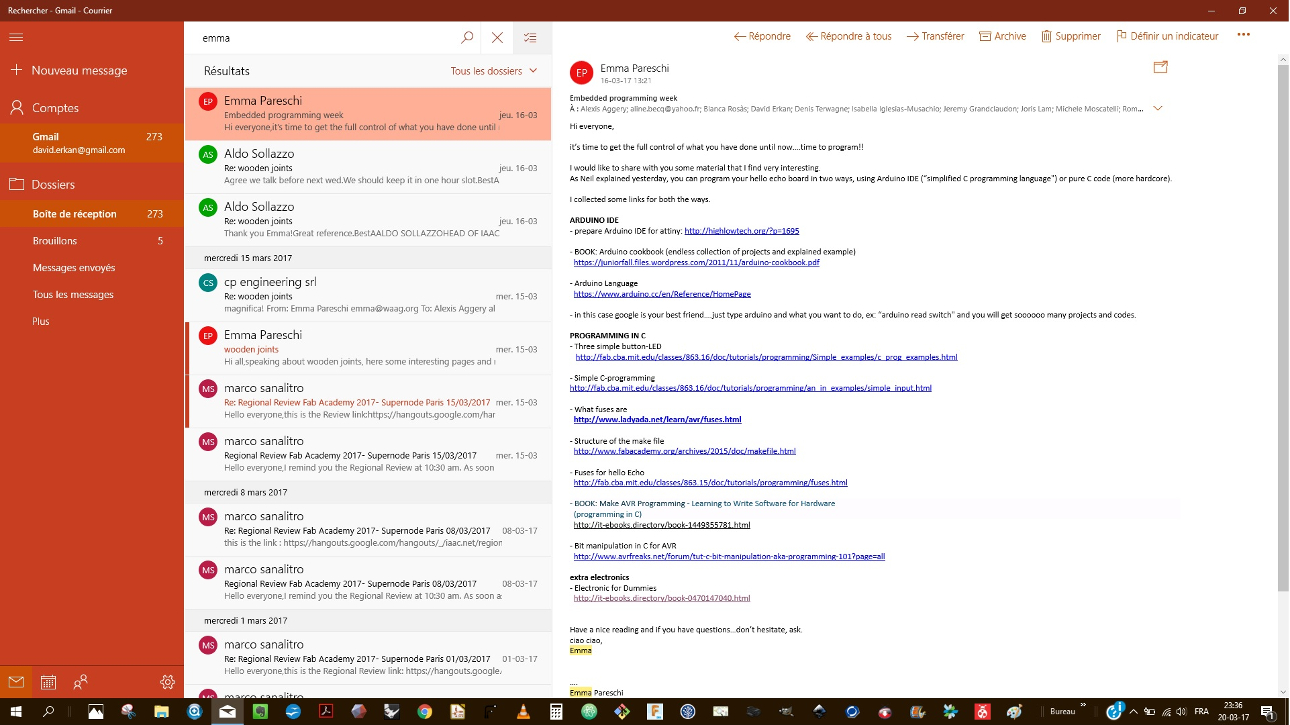Open the taskbar clock showing 23:36

pyautogui.click(x=1233, y=712)
